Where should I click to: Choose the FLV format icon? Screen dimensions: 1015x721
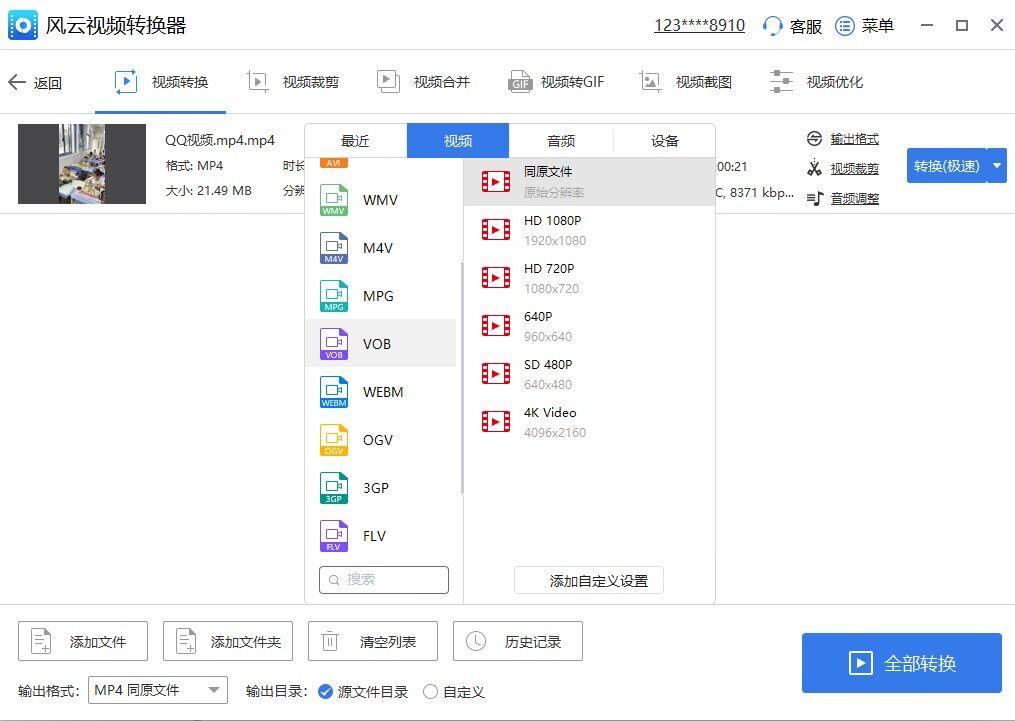(x=334, y=536)
